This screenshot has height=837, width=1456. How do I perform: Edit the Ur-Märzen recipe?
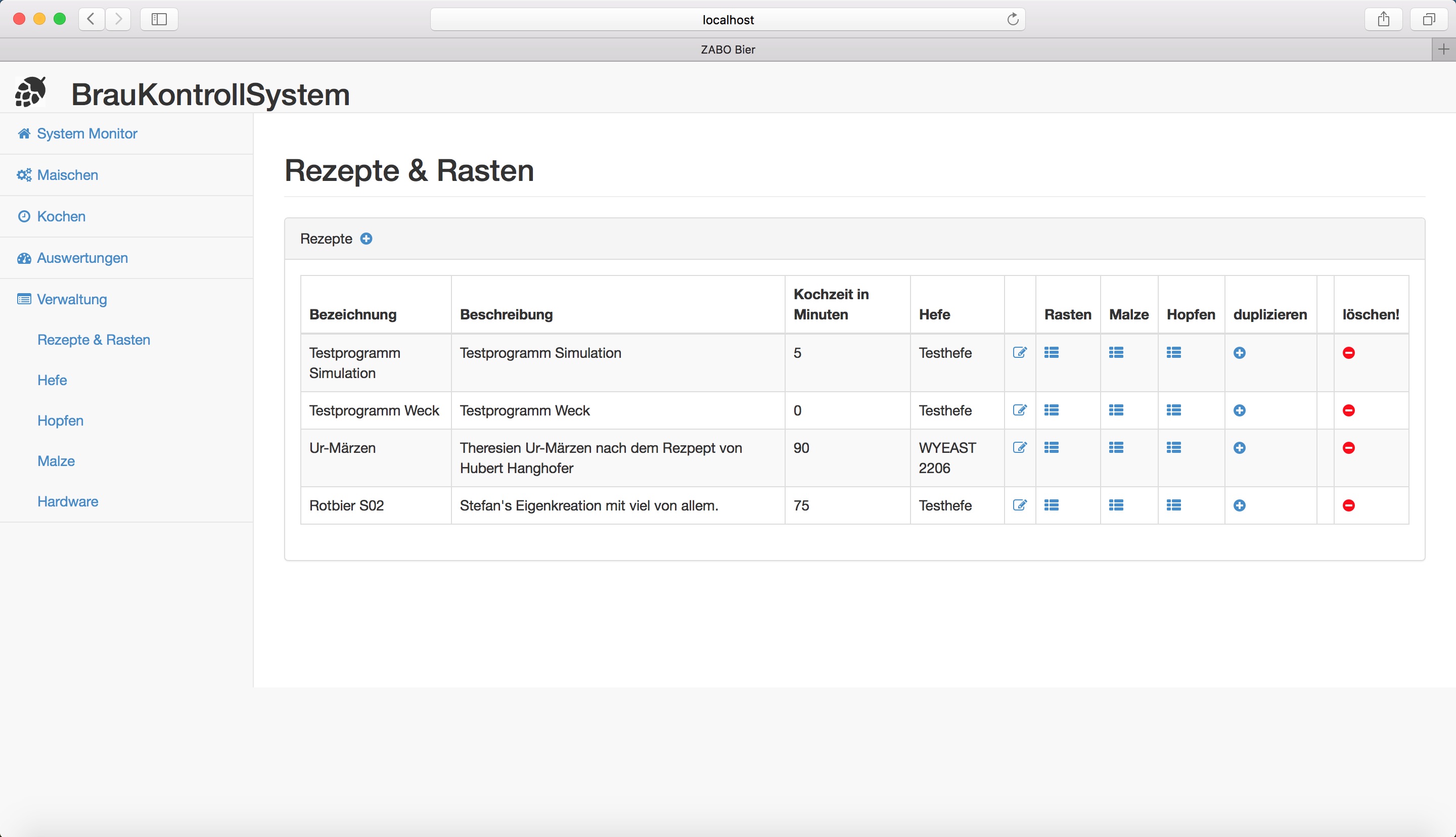(x=1020, y=447)
